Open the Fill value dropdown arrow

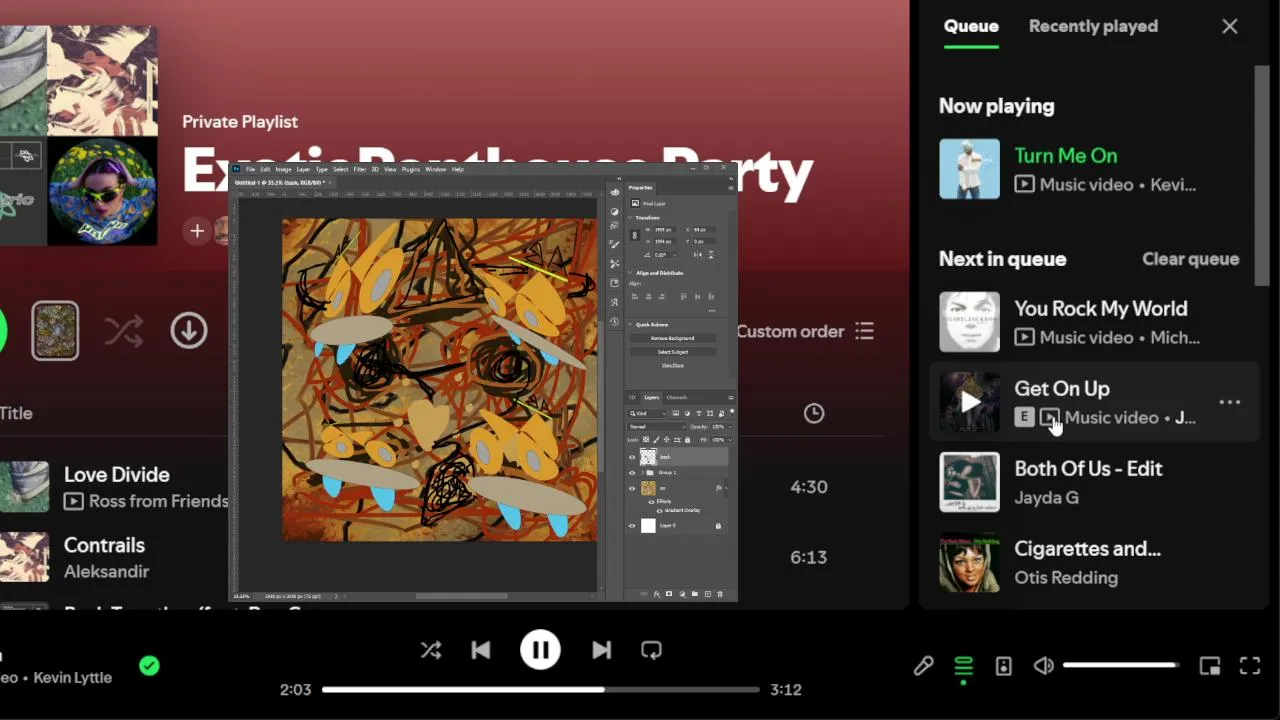pyautogui.click(x=730, y=440)
